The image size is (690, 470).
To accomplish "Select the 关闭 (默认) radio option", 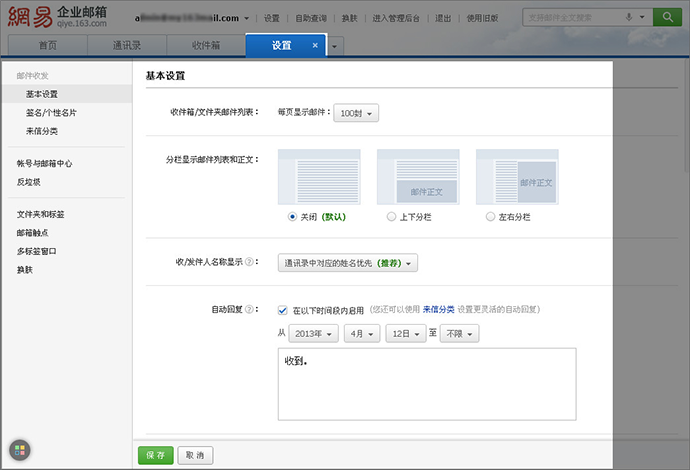I will pyautogui.click(x=292, y=216).
